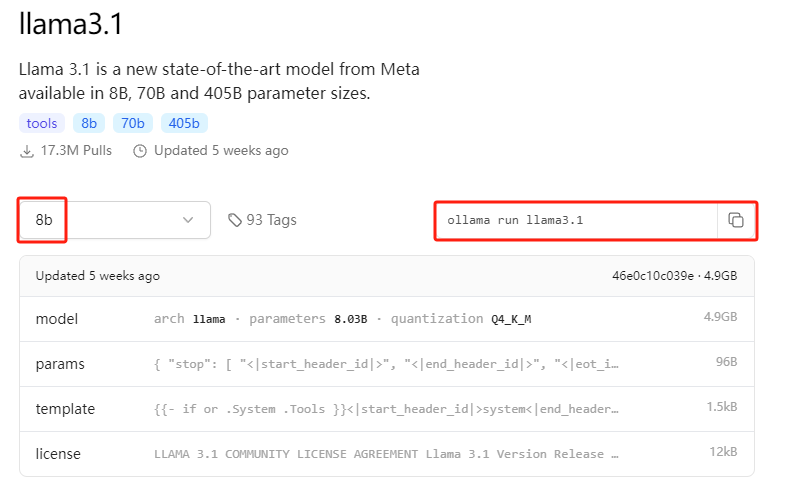The width and height of the screenshot is (790, 499).
Task: Select the 70b tag badge
Action: (133, 124)
